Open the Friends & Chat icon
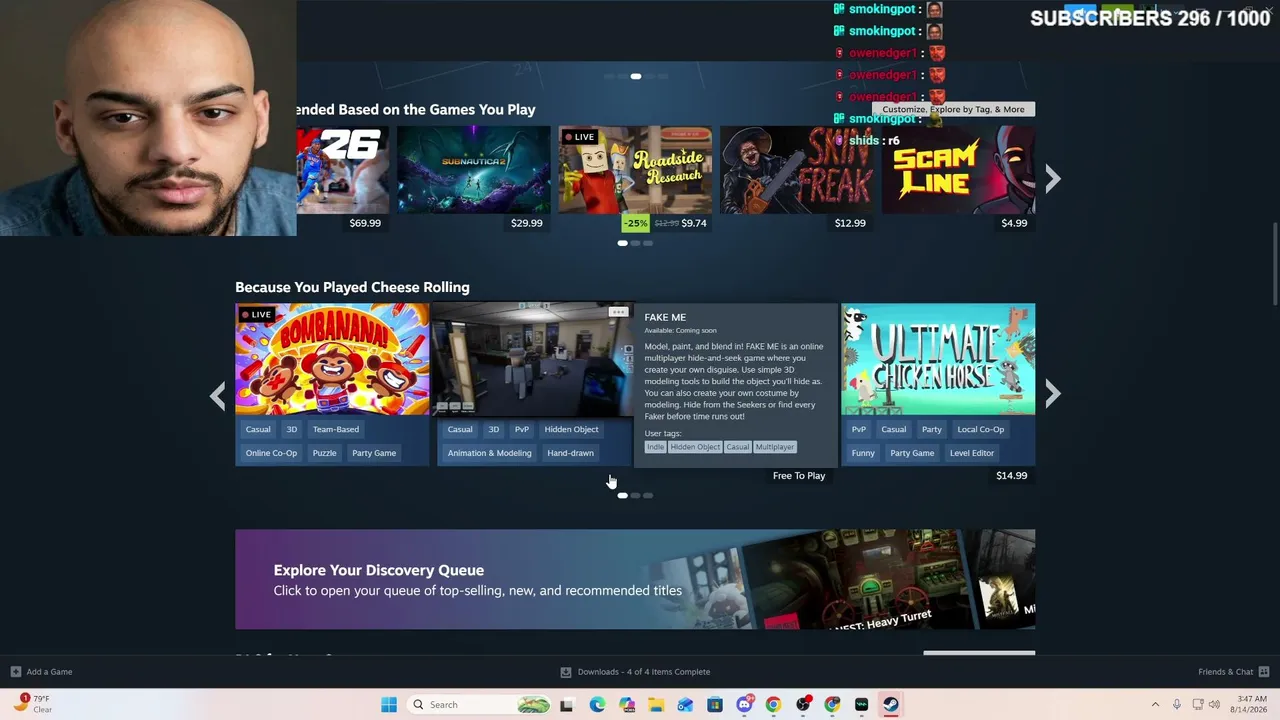The image size is (1280, 720). pos(1264,672)
